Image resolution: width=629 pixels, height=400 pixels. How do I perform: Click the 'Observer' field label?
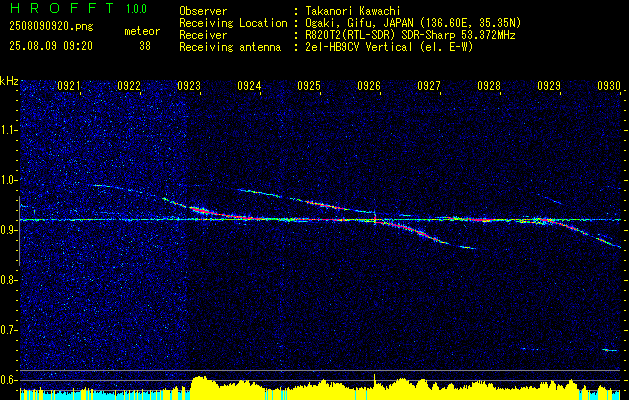(x=203, y=11)
